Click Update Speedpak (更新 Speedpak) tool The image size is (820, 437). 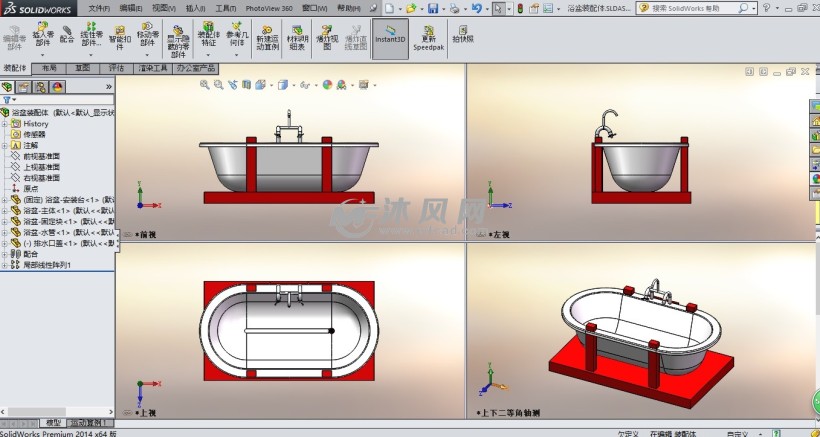pos(428,38)
